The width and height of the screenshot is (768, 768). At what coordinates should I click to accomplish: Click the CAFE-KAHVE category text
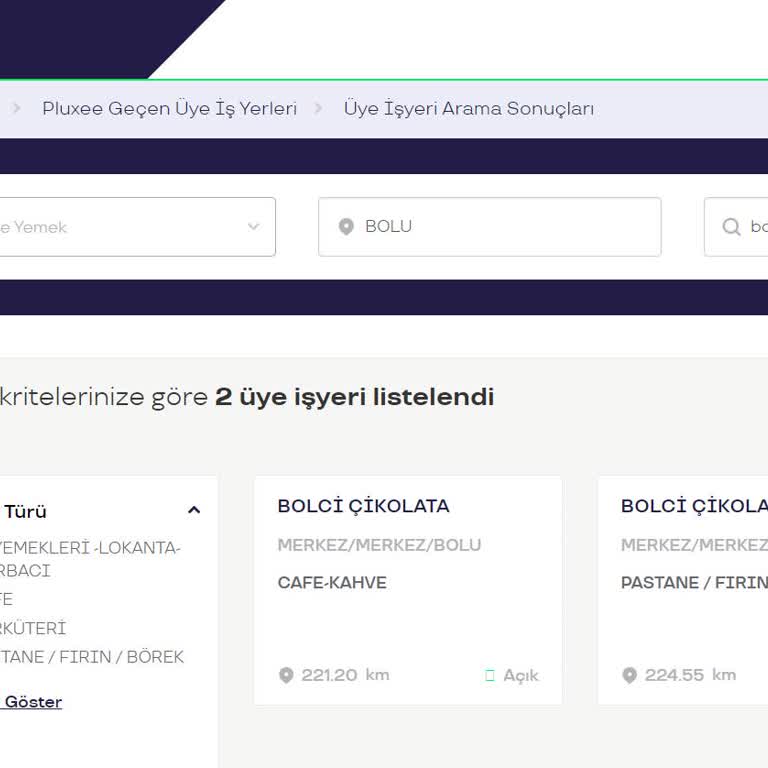(332, 582)
